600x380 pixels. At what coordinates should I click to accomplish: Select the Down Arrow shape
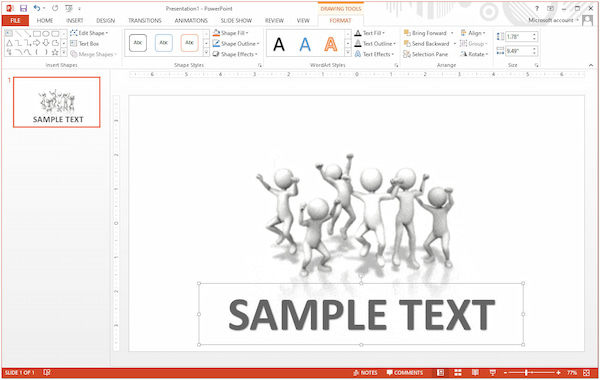pos(46,43)
